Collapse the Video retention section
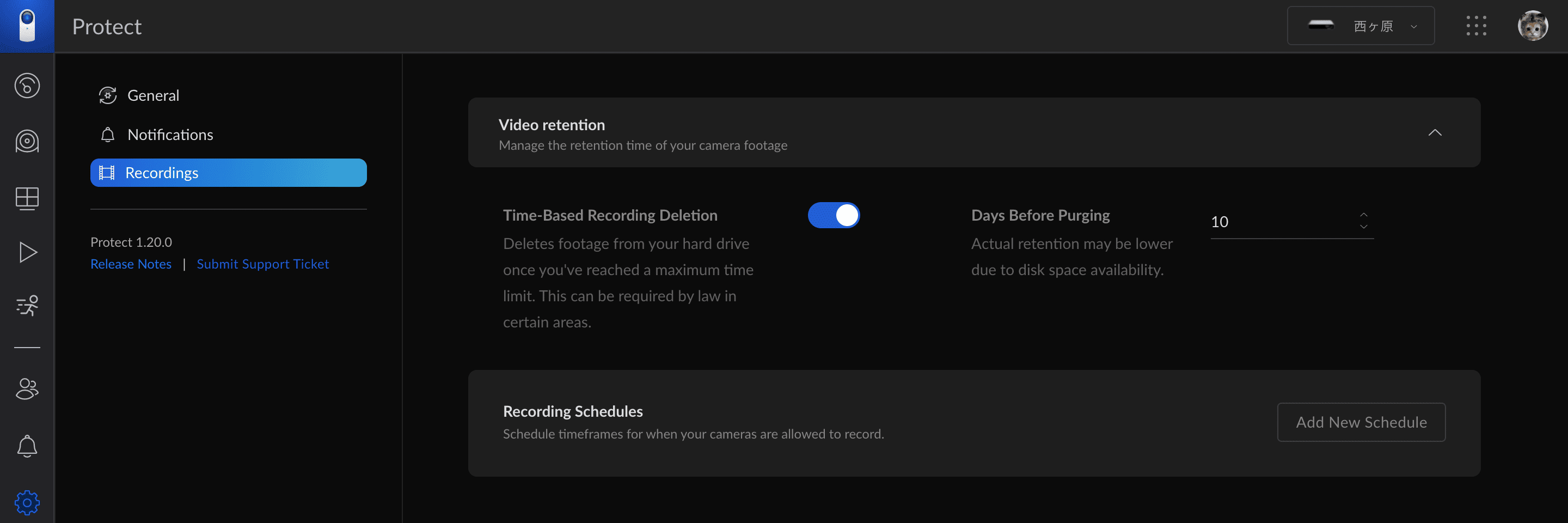This screenshot has width=1568, height=523. click(1435, 133)
